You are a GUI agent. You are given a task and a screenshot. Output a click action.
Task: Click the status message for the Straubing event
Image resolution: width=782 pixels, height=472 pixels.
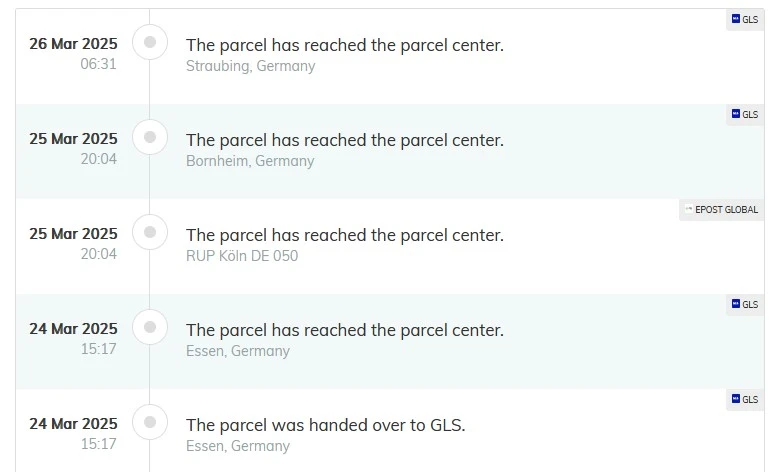345,45
